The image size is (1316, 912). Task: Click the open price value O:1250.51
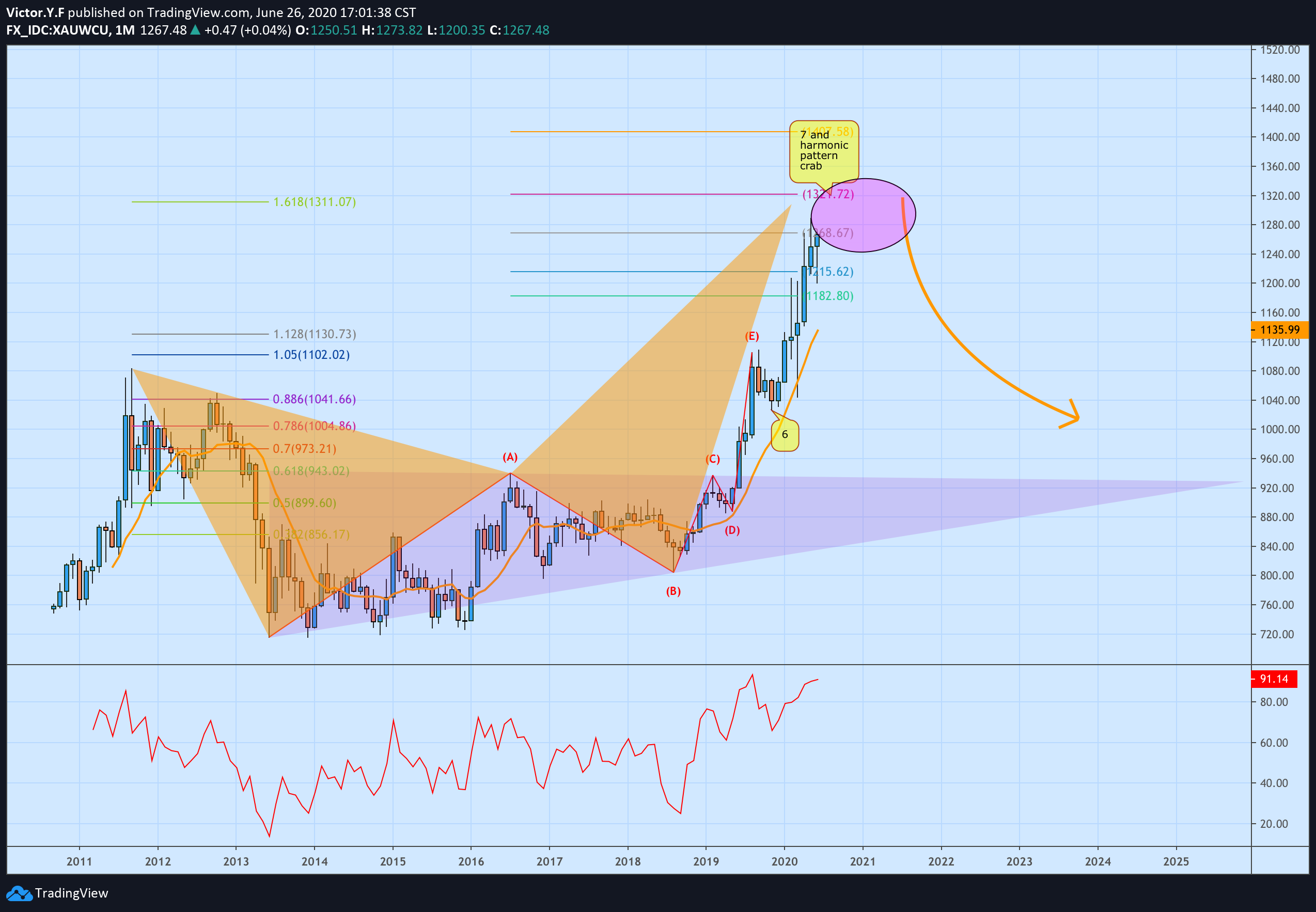tap(326, 30)
